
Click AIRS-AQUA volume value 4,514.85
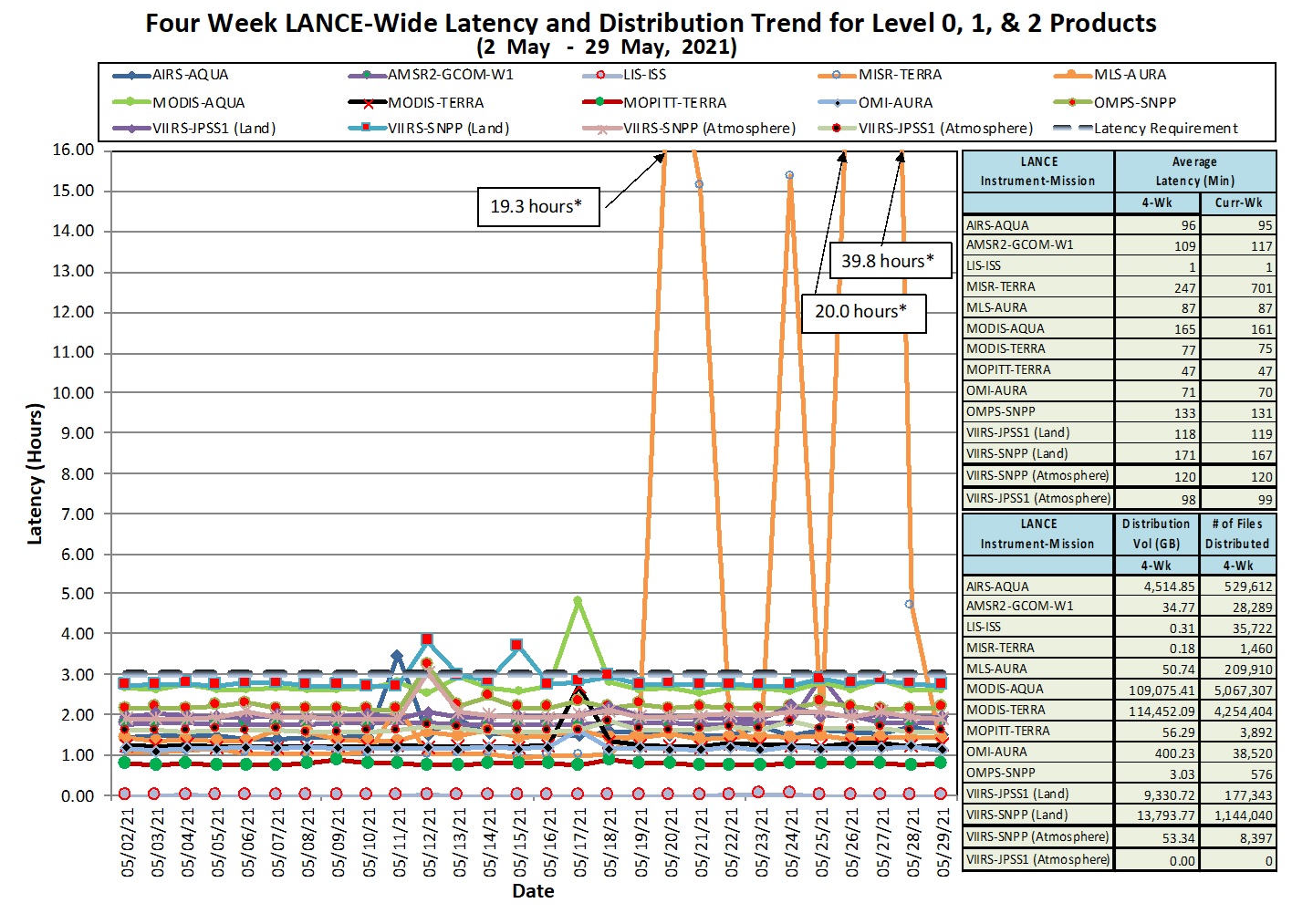point(1169,587)
